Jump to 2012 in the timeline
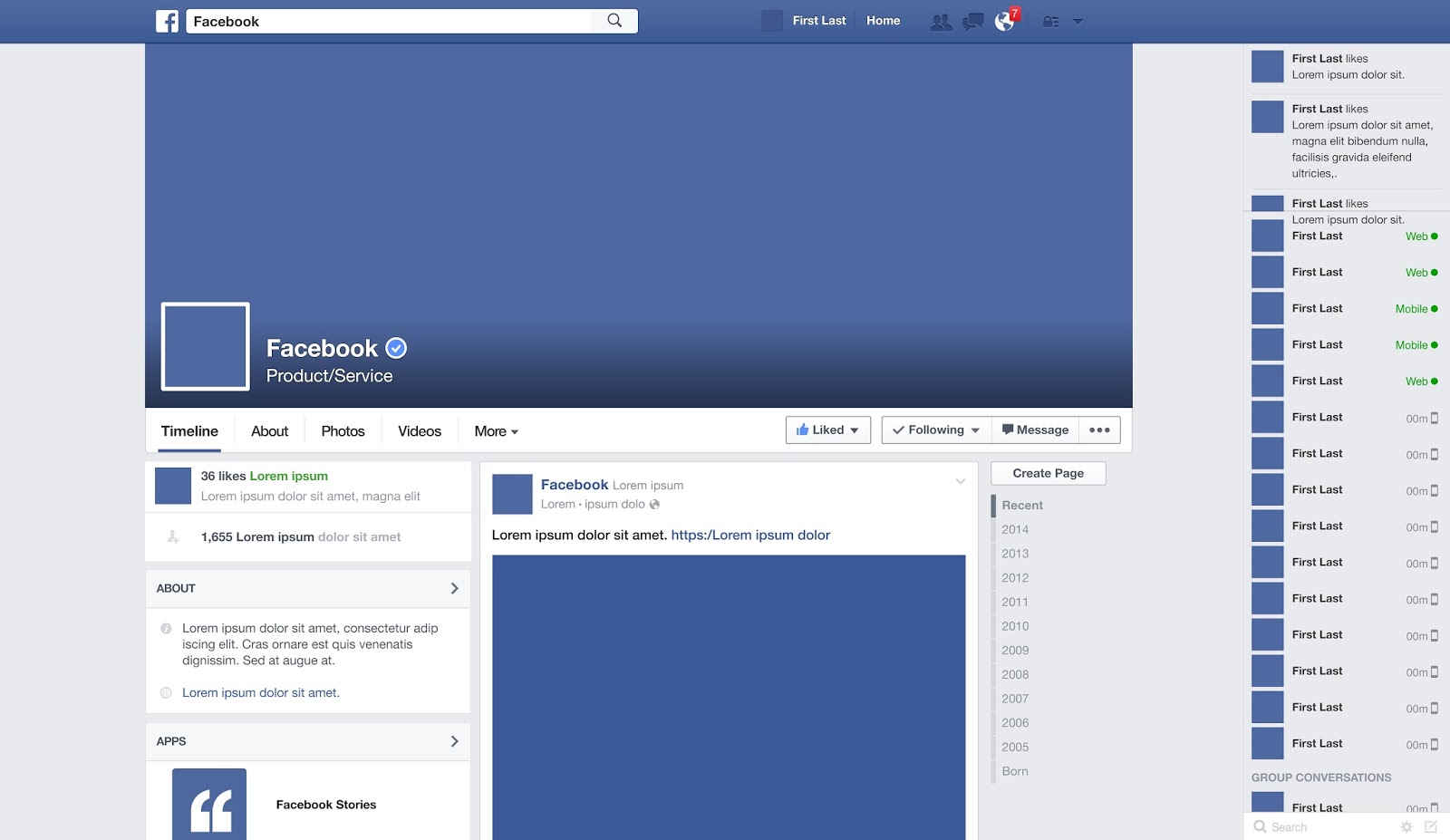Viewport: 1450px width, 840px height. point(1015,578)
